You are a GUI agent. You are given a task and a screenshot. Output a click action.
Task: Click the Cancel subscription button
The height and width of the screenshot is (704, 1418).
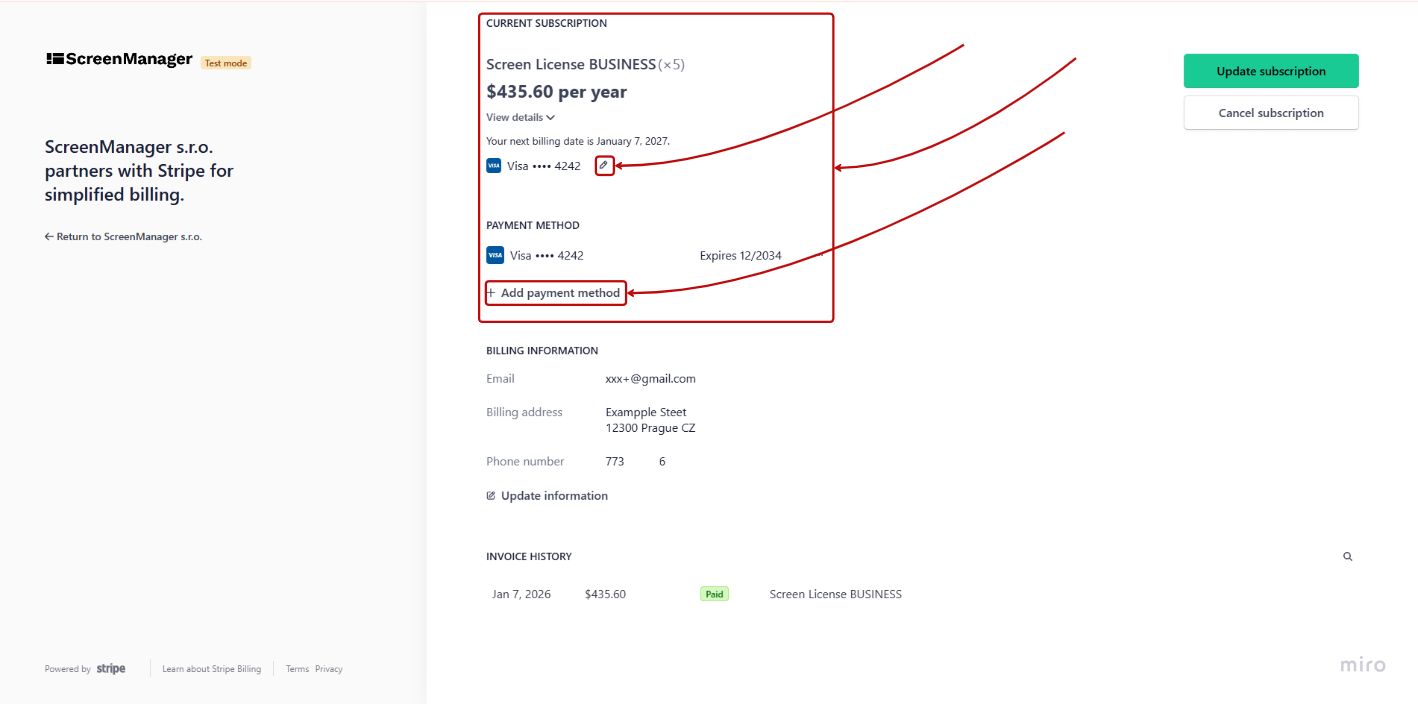[1271, 113]
